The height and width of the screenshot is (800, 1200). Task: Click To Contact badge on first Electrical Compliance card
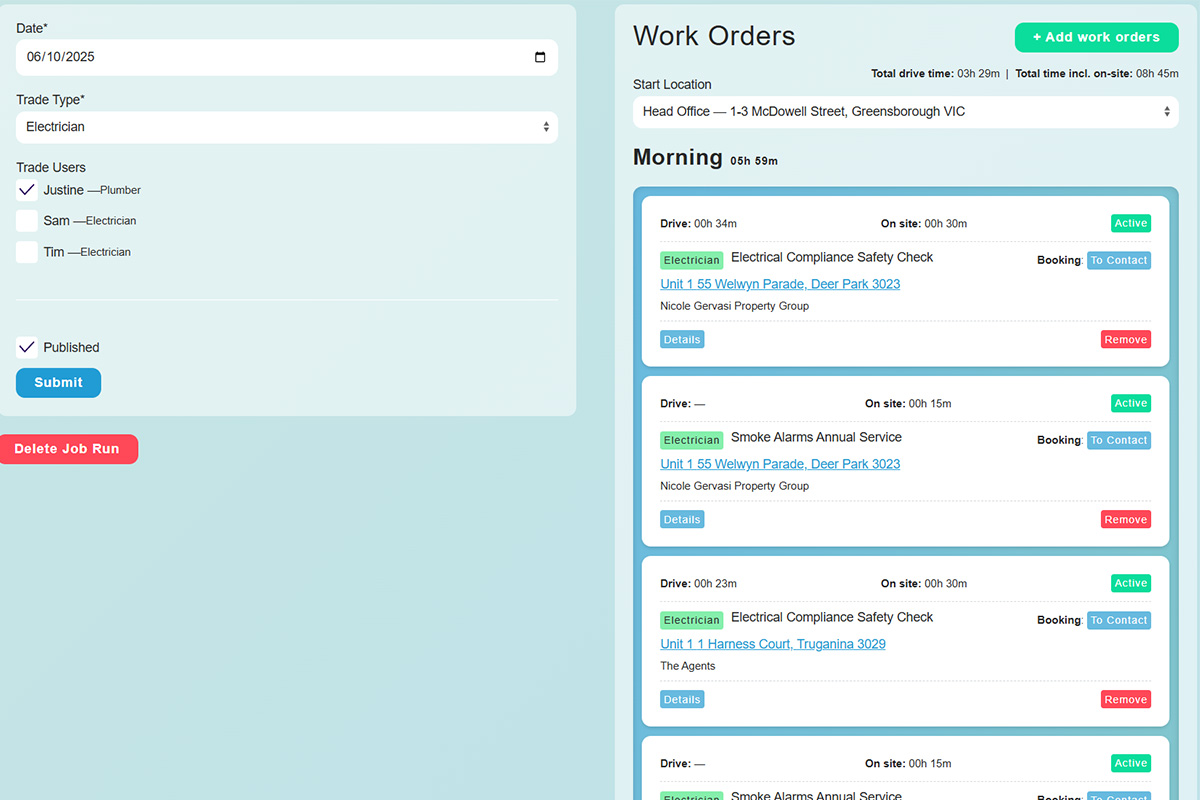click(x=1119, y=260)
